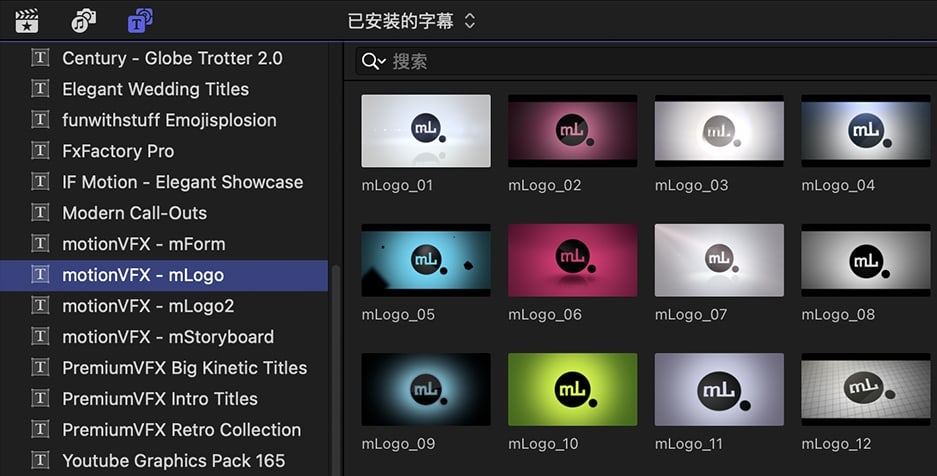Viewport: 937px width, 476px height.
Task: Select Youtube Graphics Pack 165 category
Action: [164, 461]
